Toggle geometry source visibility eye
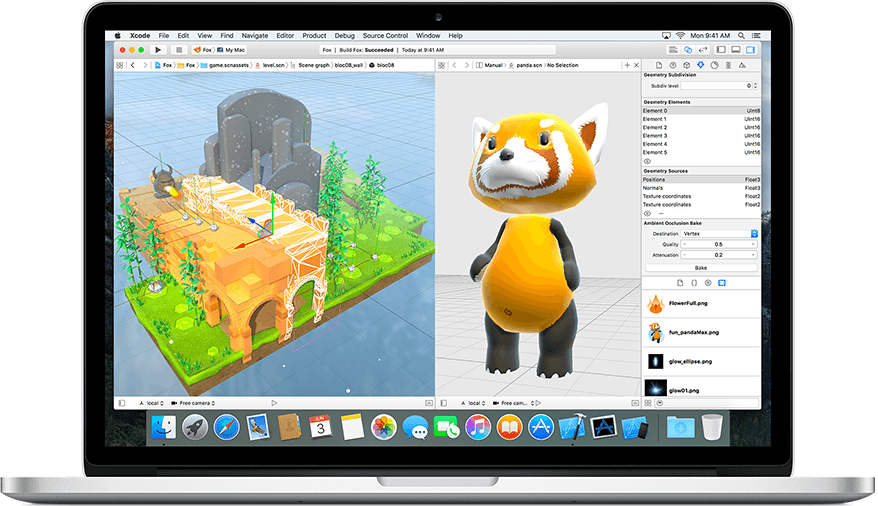 [647, 213]
